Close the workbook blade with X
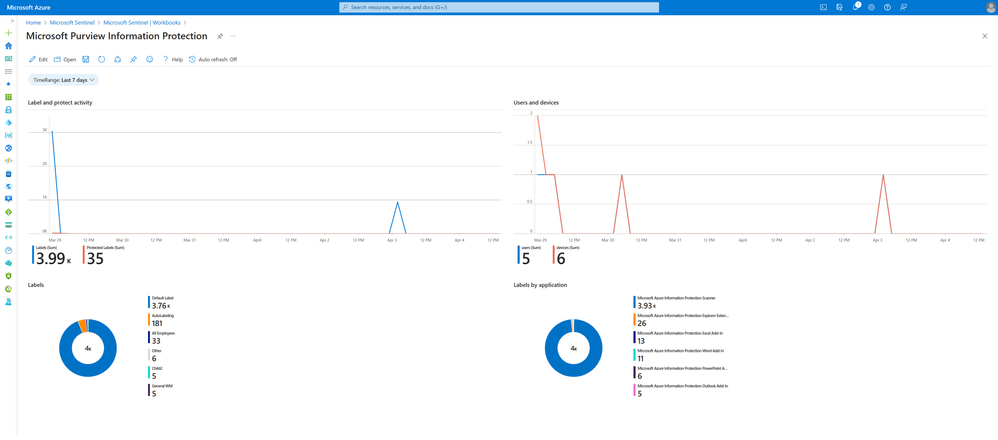998x440 pixels. [x=985, y=36]
